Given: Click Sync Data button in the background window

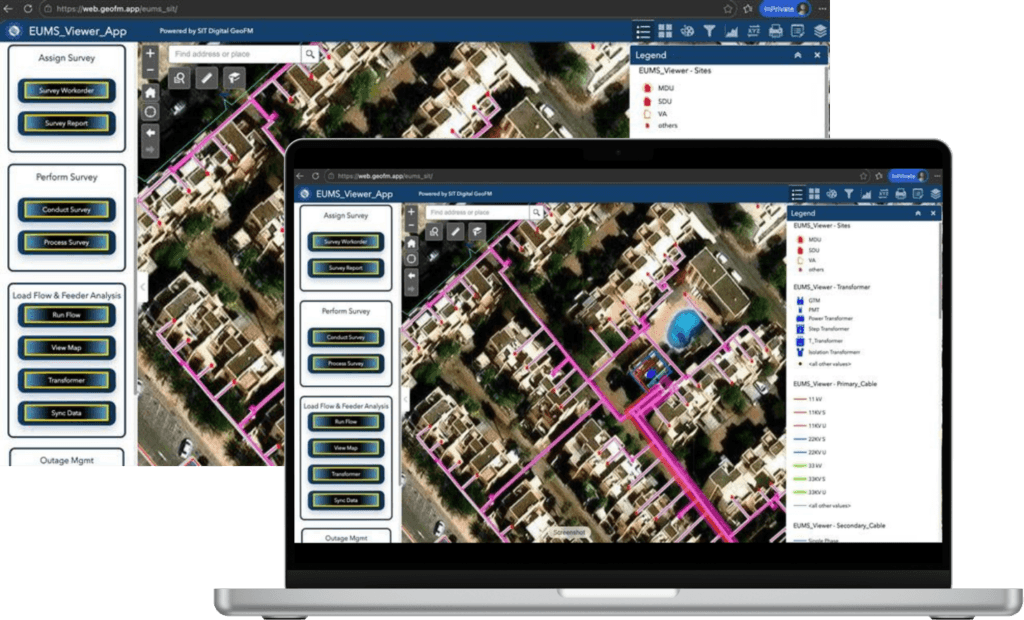Looking at the screenshot, I should pos(67,413).
